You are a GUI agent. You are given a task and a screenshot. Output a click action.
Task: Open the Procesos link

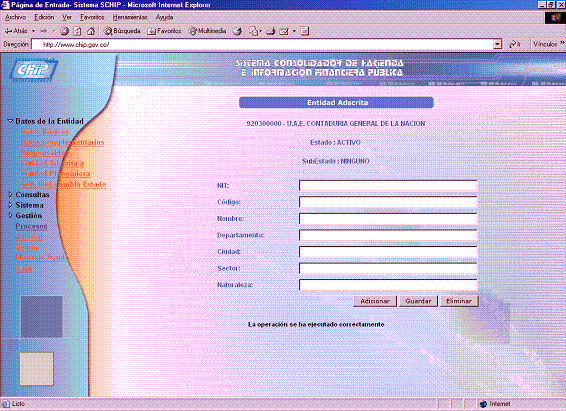click(x=31, y=226)
